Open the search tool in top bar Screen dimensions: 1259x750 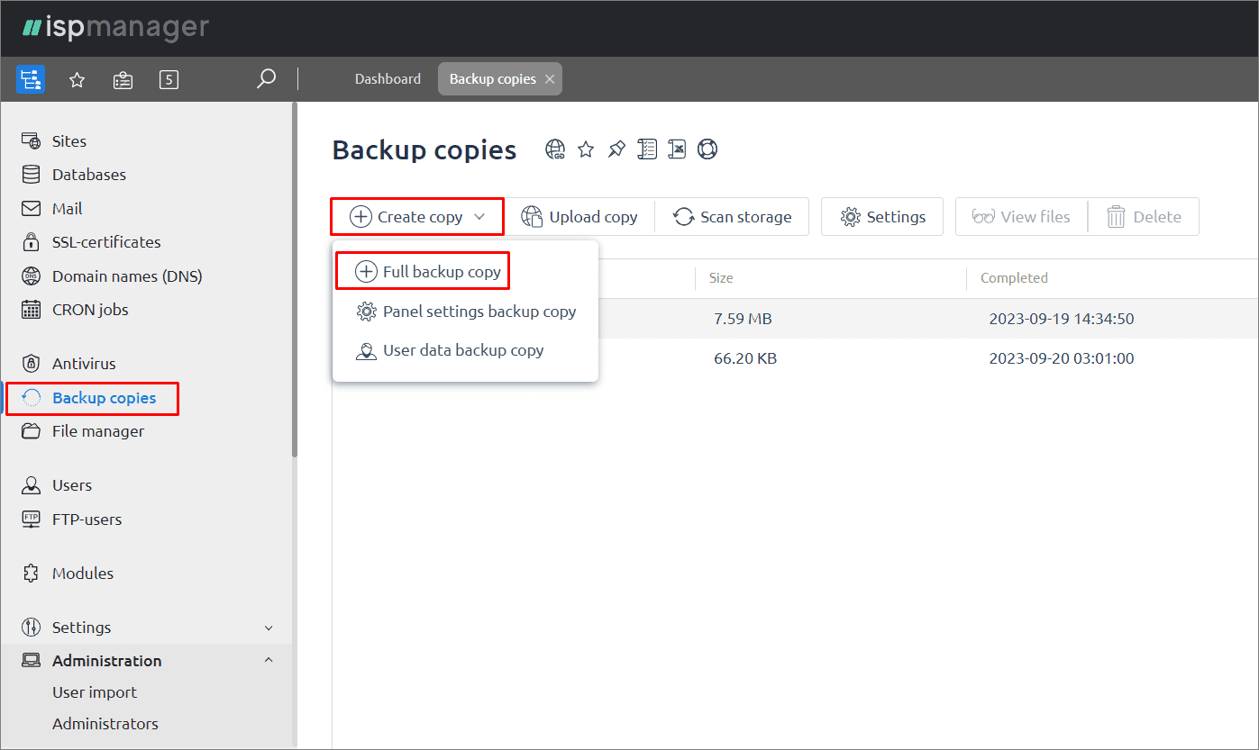pyautogui.click(x=266, y=78)
